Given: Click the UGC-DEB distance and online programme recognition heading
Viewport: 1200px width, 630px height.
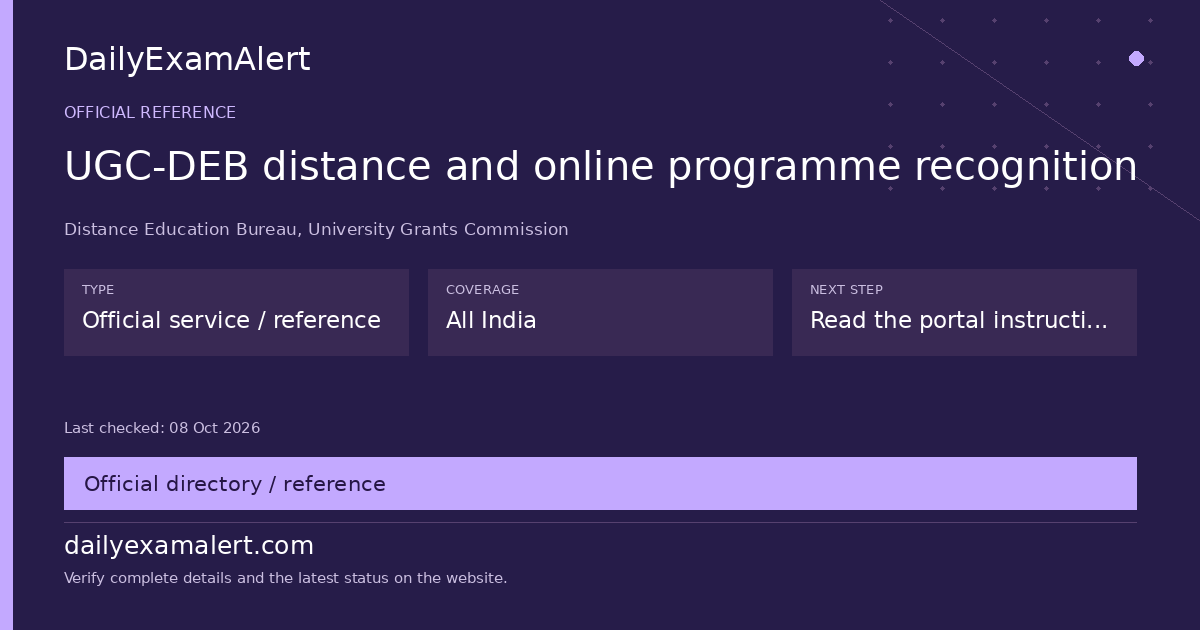Looking at the screenshot, I should pyautogui.click(x=600, y=167).
